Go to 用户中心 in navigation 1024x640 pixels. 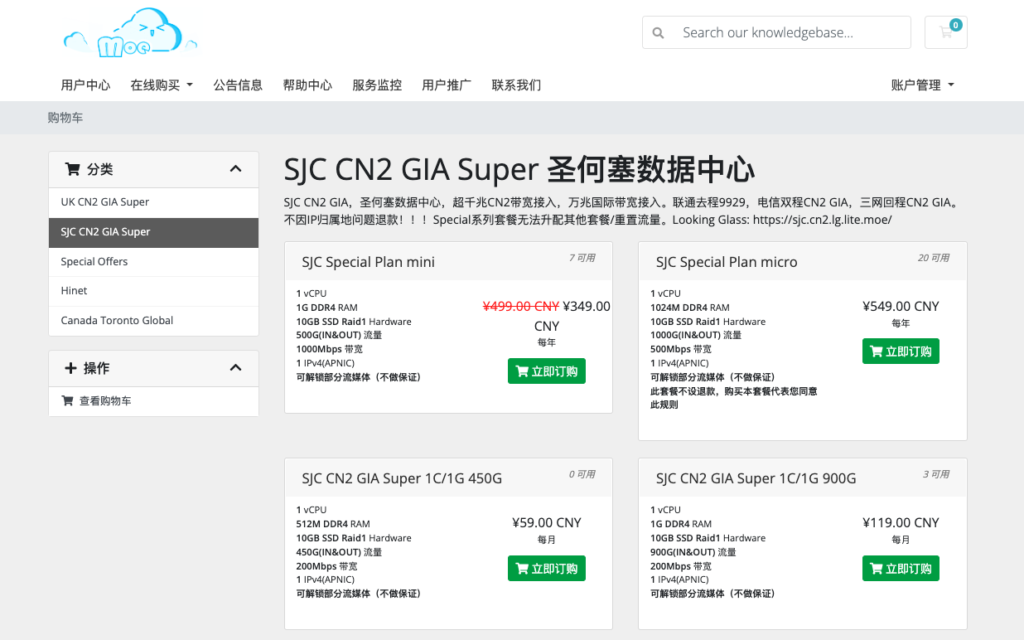pos(86,85)
